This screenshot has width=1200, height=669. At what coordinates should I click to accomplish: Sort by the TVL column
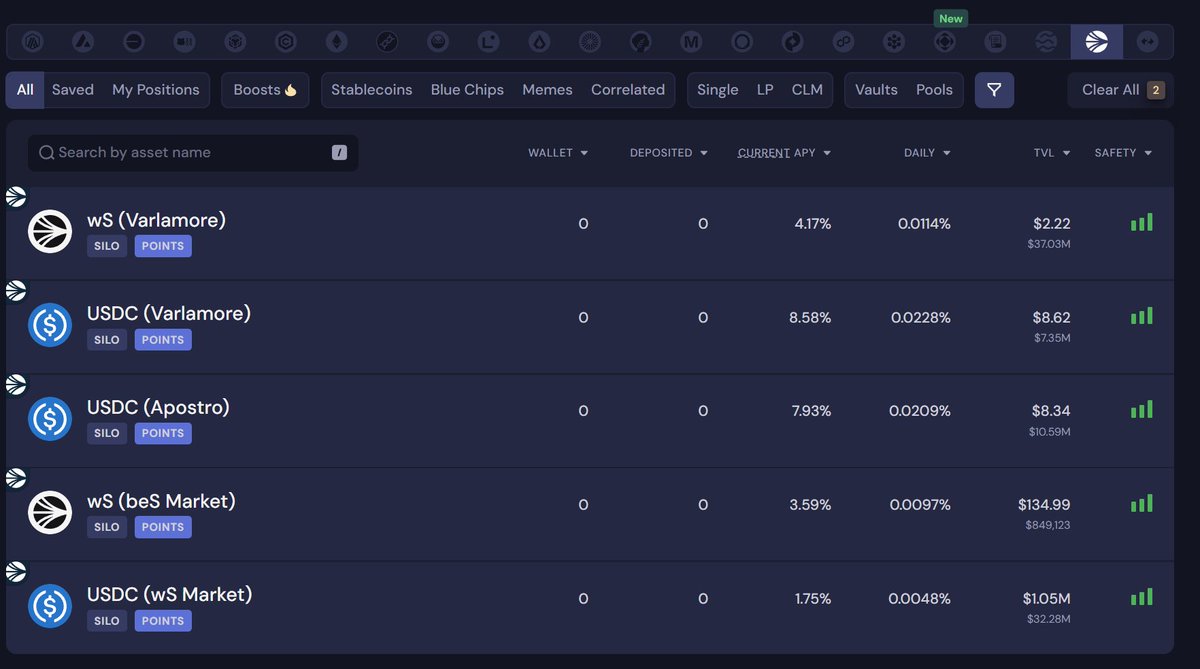[1052, 153]
